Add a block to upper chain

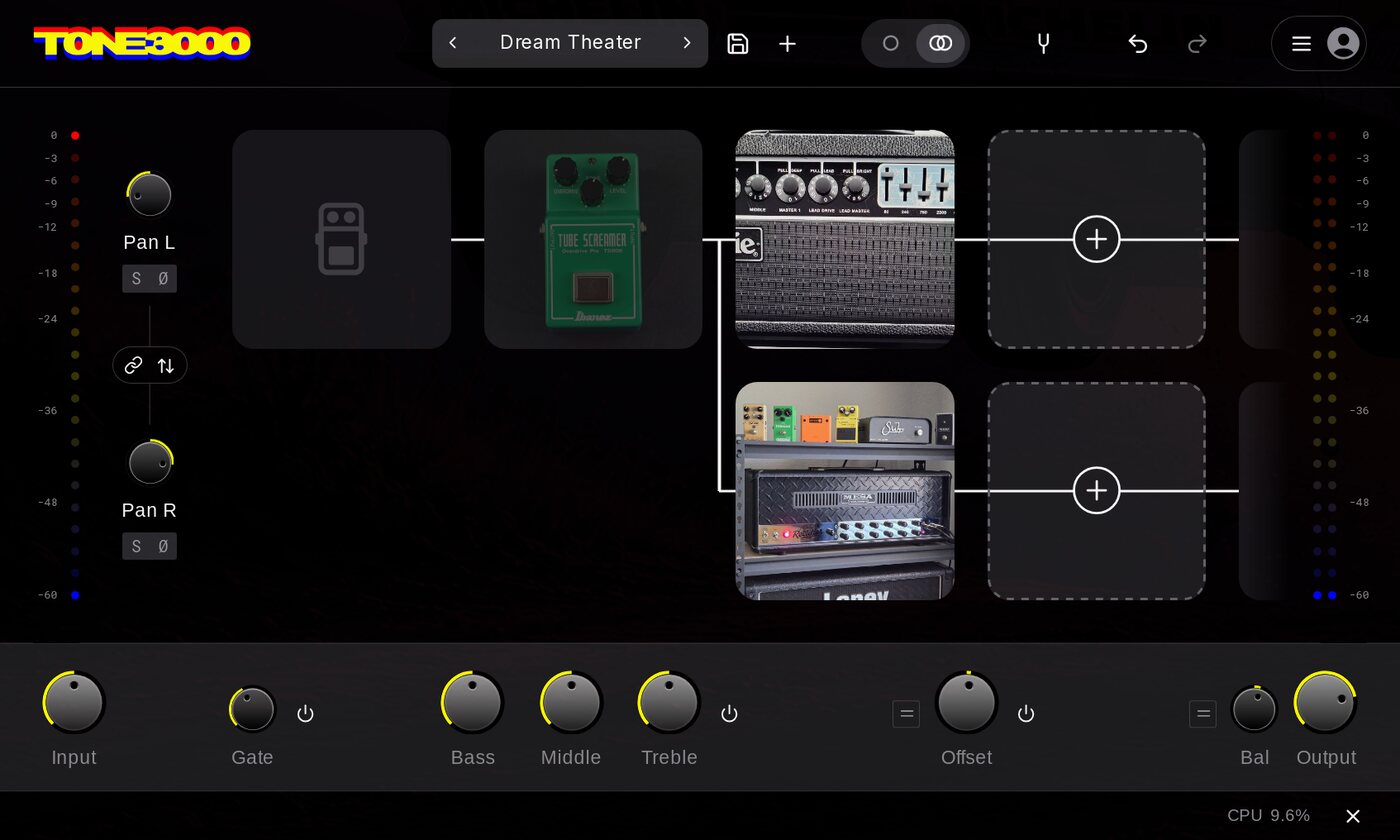(x=1097, y=239)
